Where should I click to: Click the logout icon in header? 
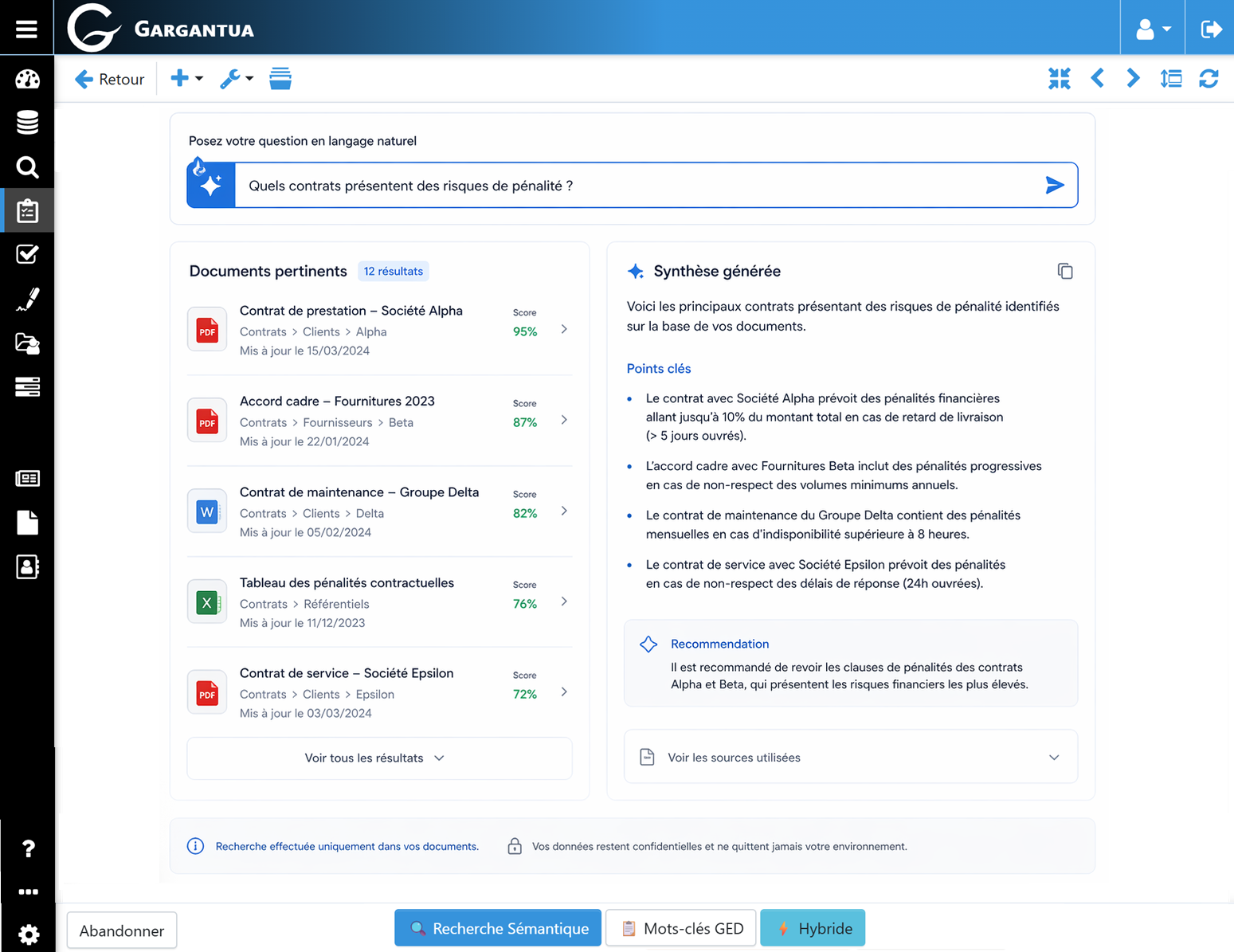click(x=1210, y=29)
